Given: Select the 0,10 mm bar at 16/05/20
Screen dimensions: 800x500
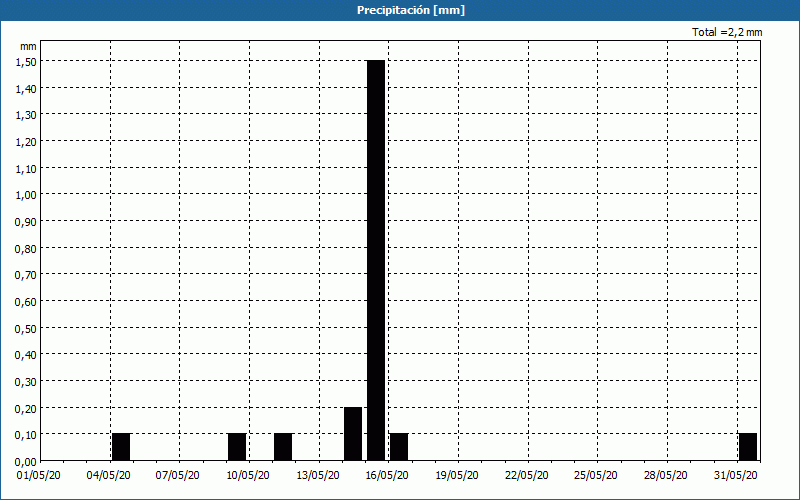Looking at the screenshot, I should click(x=399, y=447).
